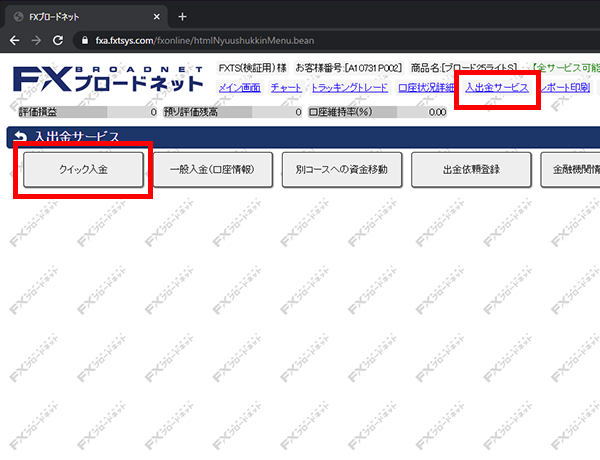Open a new browser tab

(x=183, y=17)
